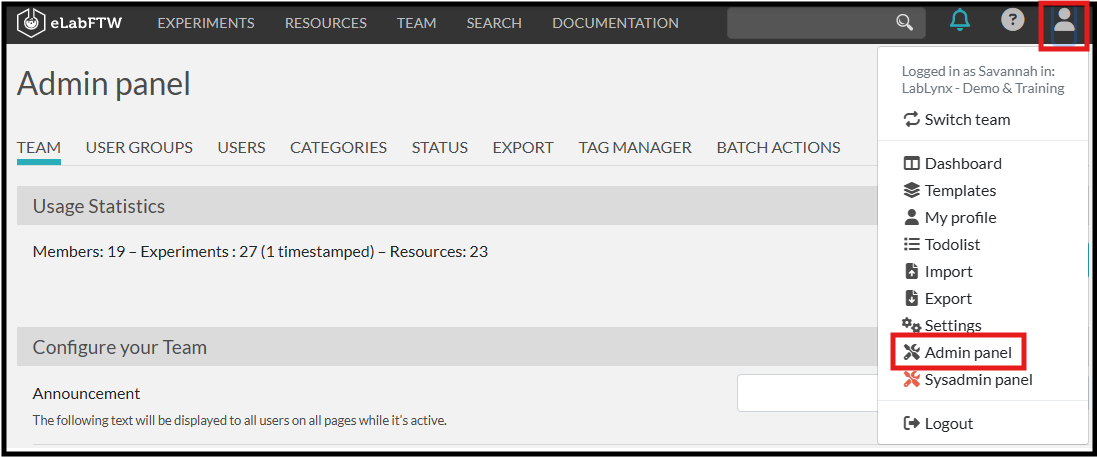Screen dimensions: 1097x457
Task: Open the notifications bell icon
Action: tap(960, 21)
